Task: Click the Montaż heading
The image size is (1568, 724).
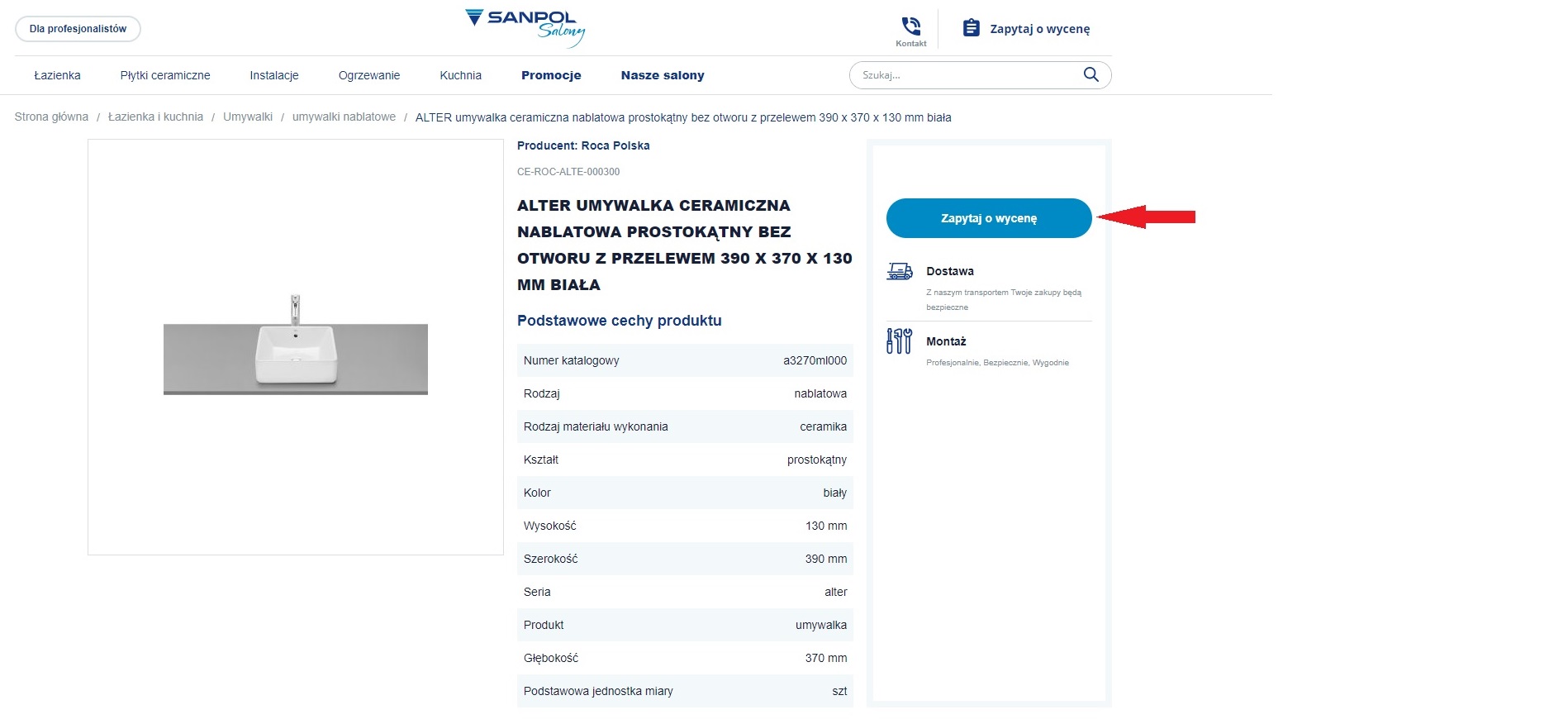Action: point(946,341)
